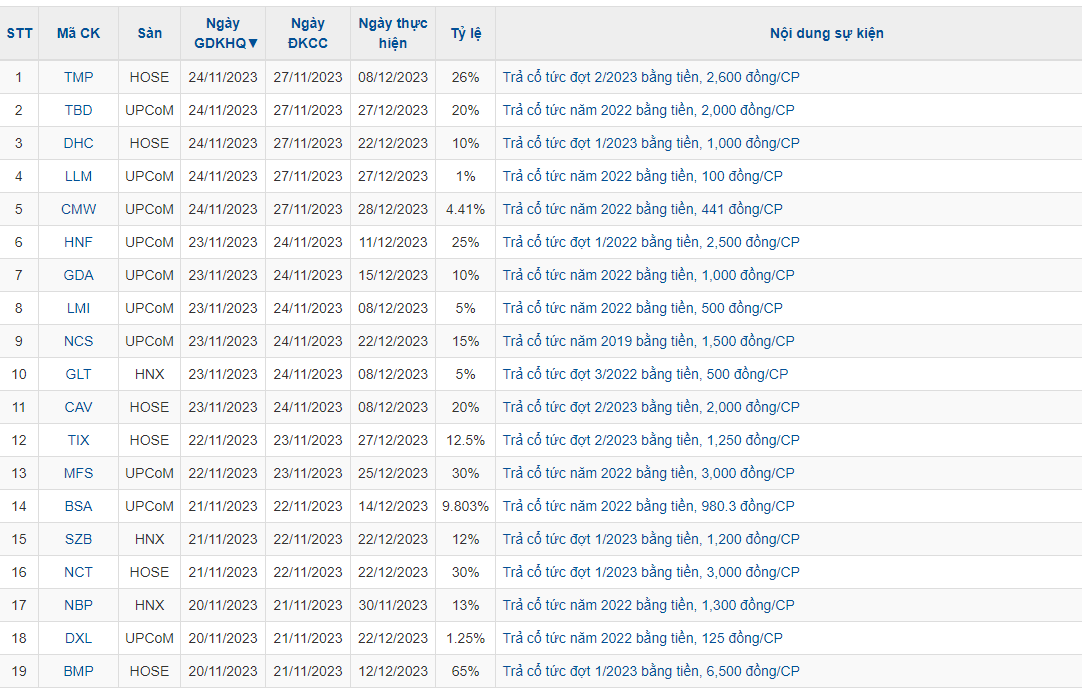Sort by Ngày GDKHQ column header
1082x689 pixels.
pyautogui.click(x=223, y=33)
